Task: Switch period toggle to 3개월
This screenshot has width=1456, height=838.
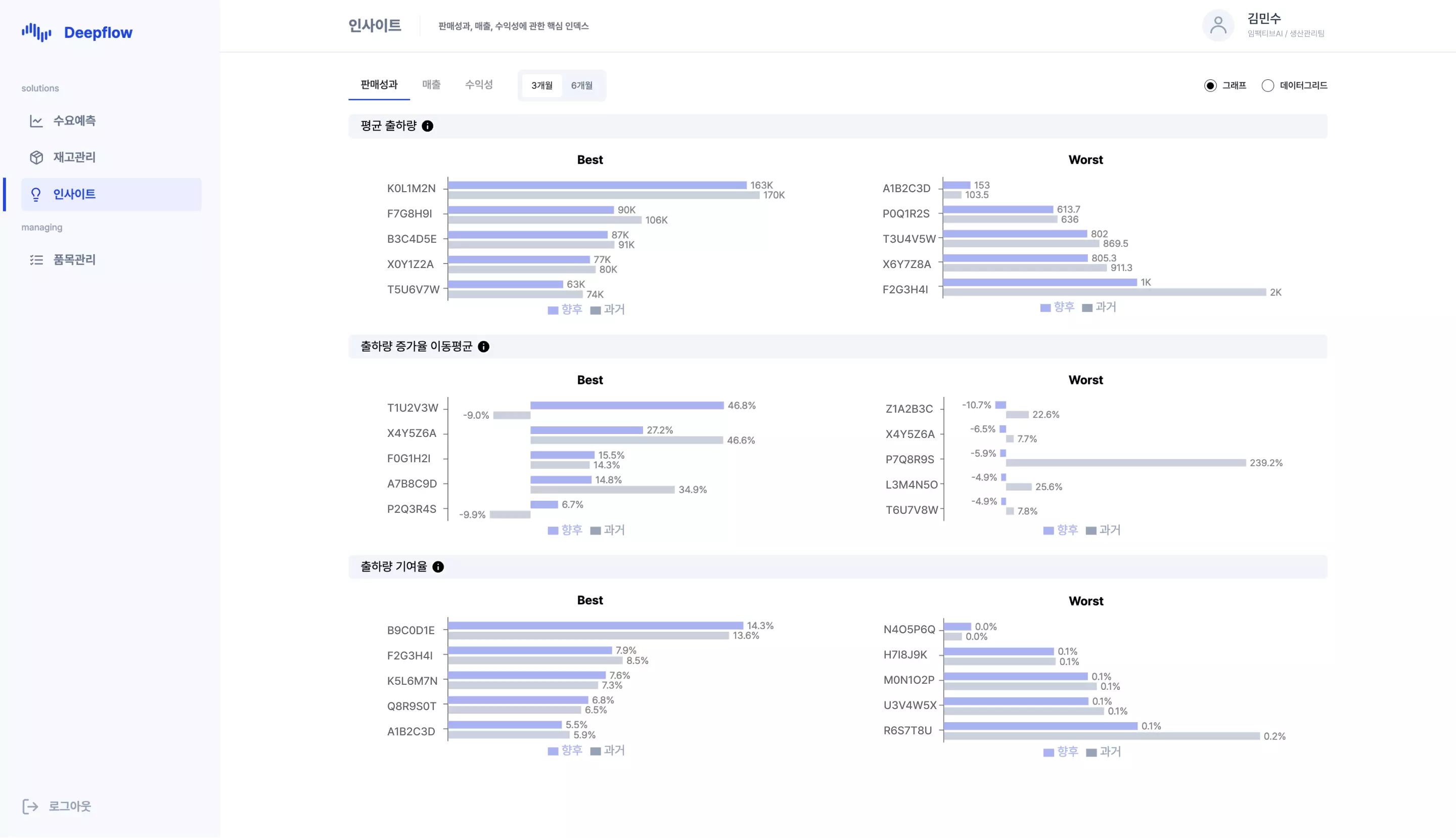Action: 541,86
